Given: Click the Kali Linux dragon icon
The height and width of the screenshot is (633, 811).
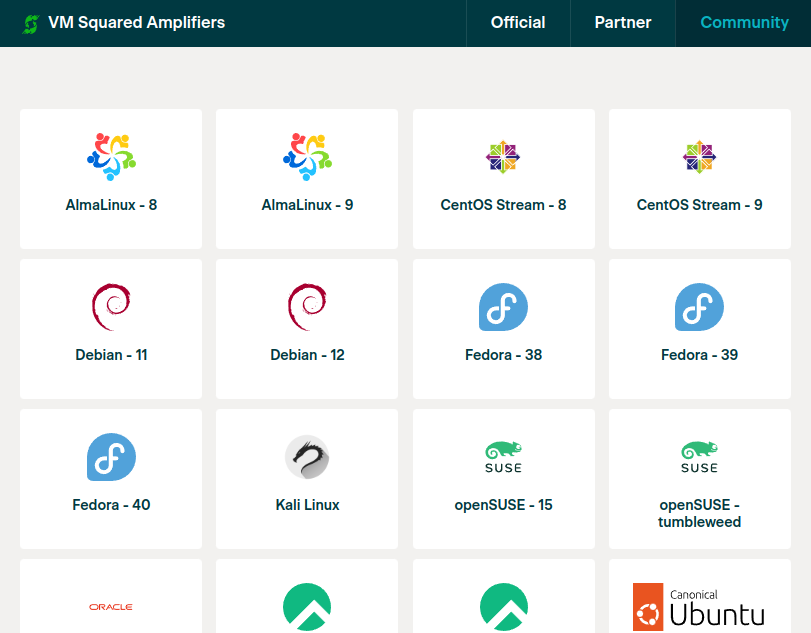Looking at the screenshot, I should [x=307, y=457].
